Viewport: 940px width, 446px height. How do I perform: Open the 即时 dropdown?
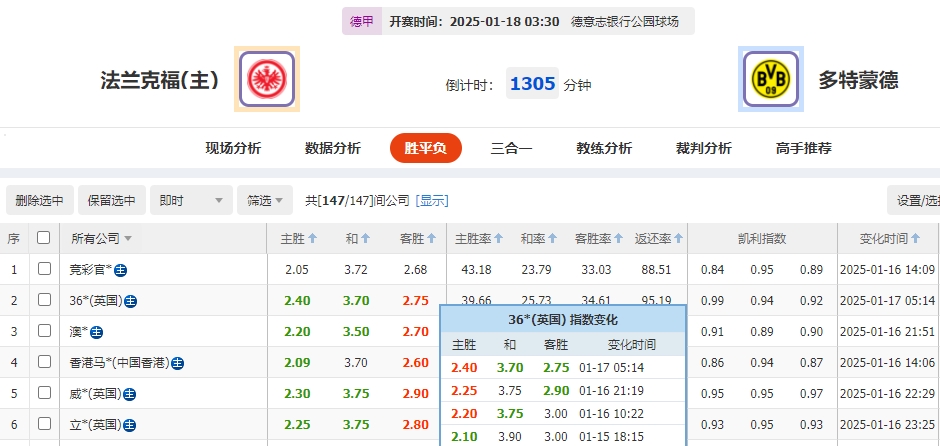click(x=191, y=200)
